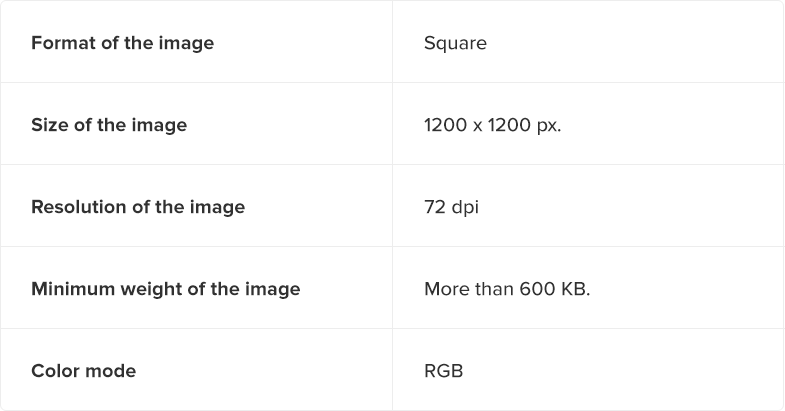
Task: Select the 'RGB' value cell
Action: [x=588, y=370]
